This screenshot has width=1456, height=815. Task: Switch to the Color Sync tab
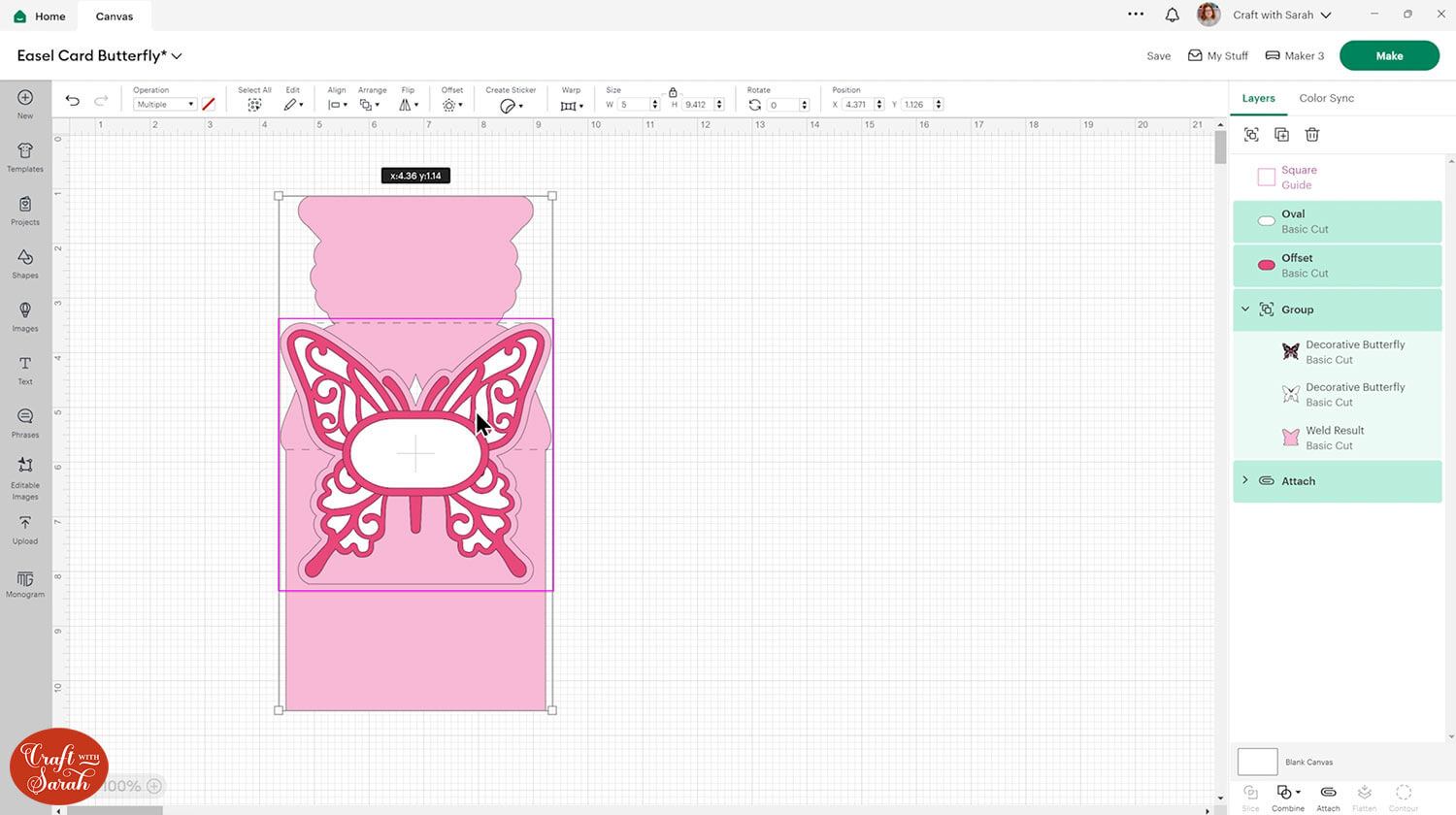tap(1326, 98)
